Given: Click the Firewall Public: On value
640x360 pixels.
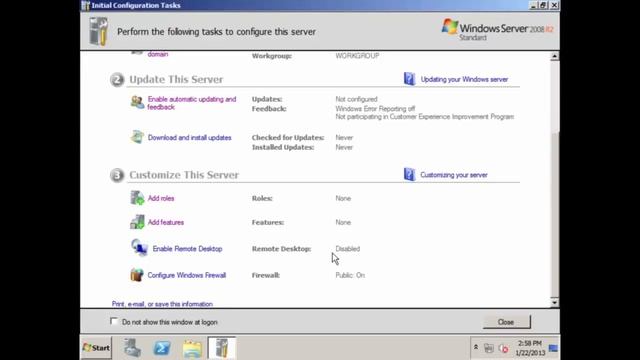Looking at the screenshot, I should click(350, 275).
